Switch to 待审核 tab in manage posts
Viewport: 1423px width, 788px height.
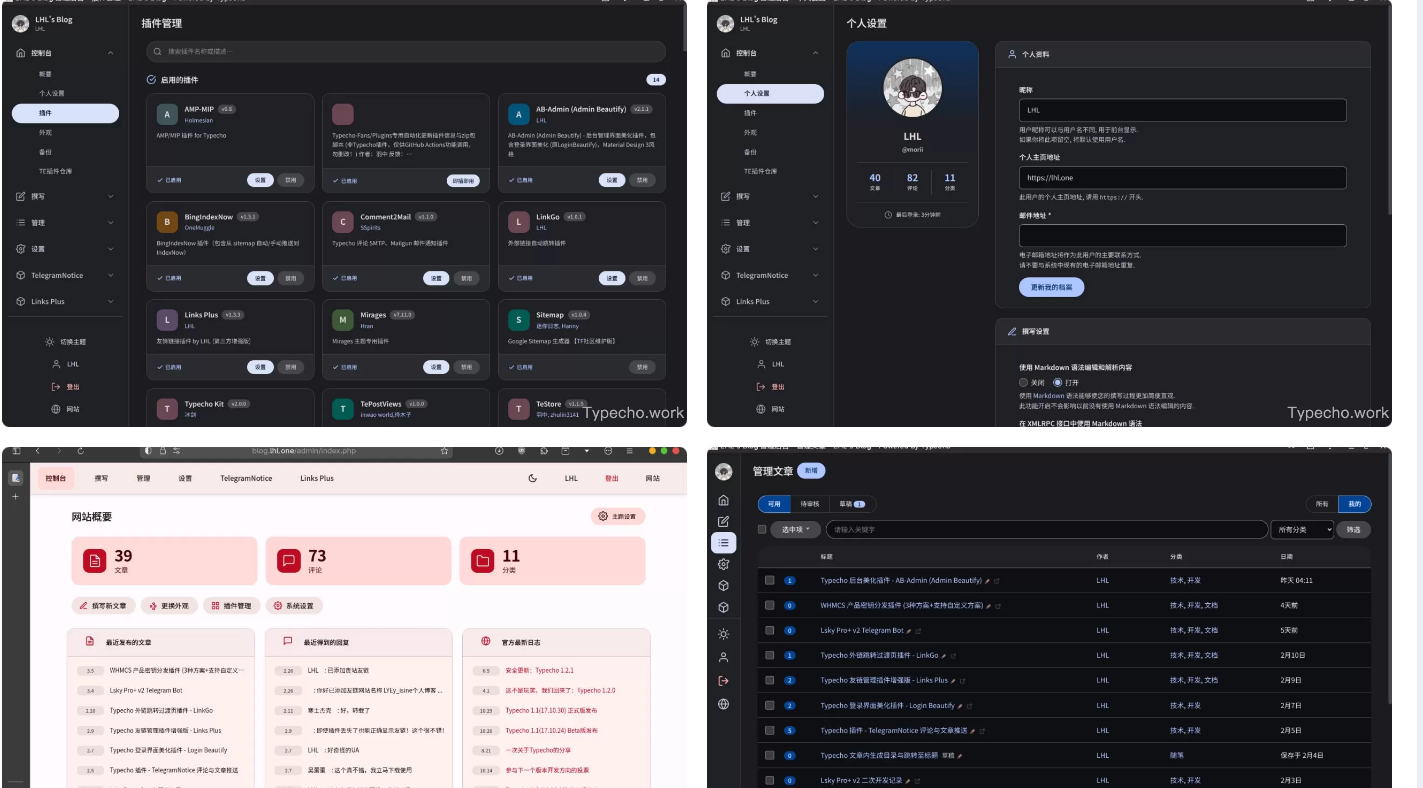coord(810,504)
